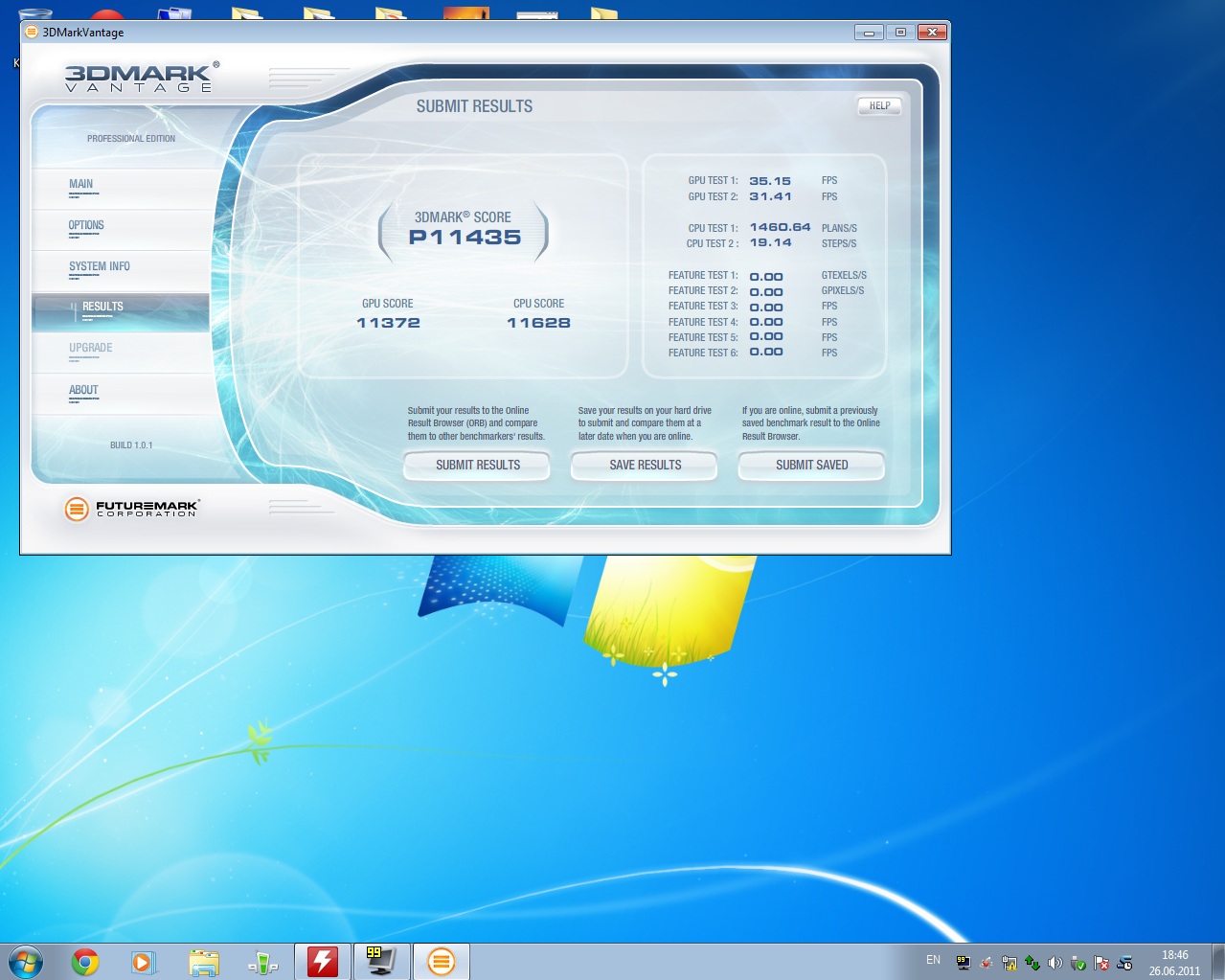Click CPU score value 11628

[538, 323]
